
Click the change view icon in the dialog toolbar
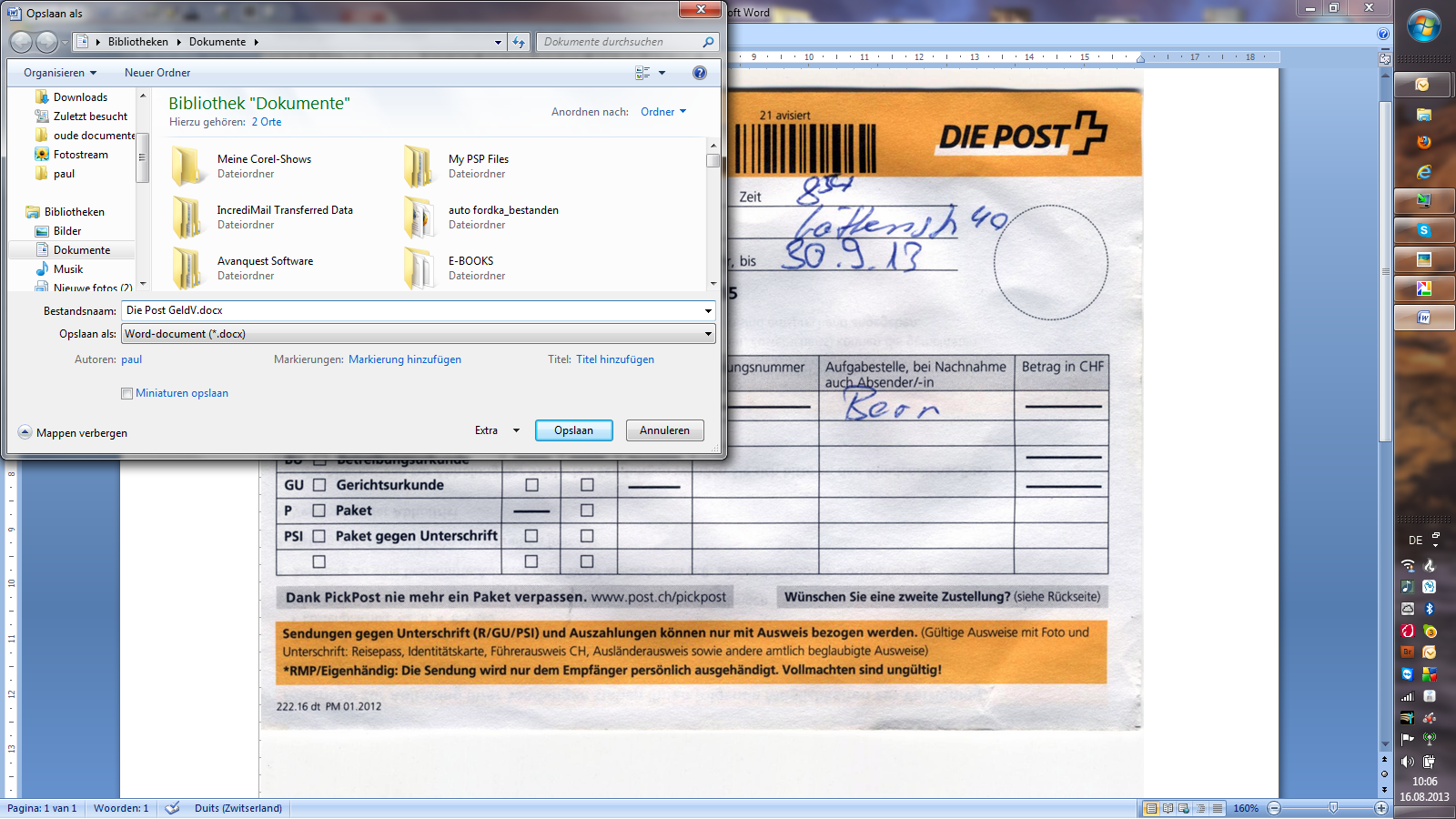(642, 73)
